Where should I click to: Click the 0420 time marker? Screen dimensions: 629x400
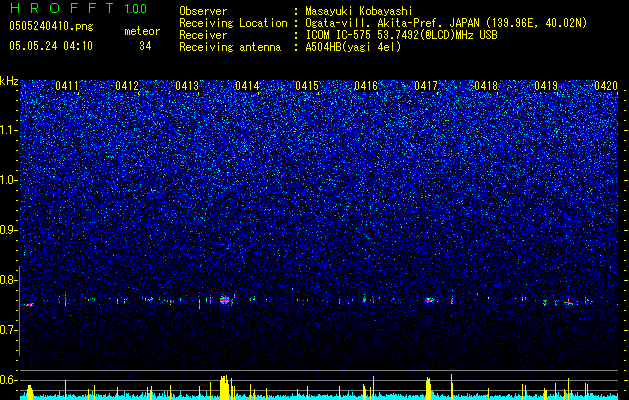606,86
